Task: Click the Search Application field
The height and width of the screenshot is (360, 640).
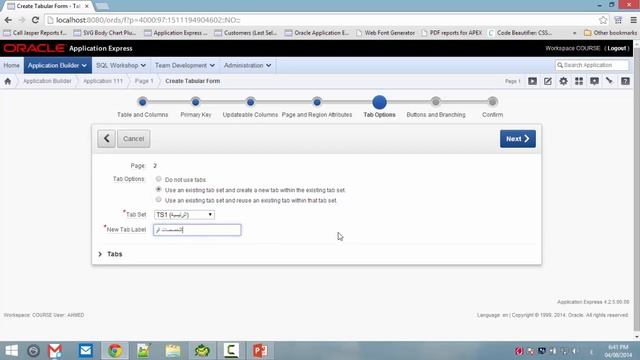Action: (x=592, y=65)
